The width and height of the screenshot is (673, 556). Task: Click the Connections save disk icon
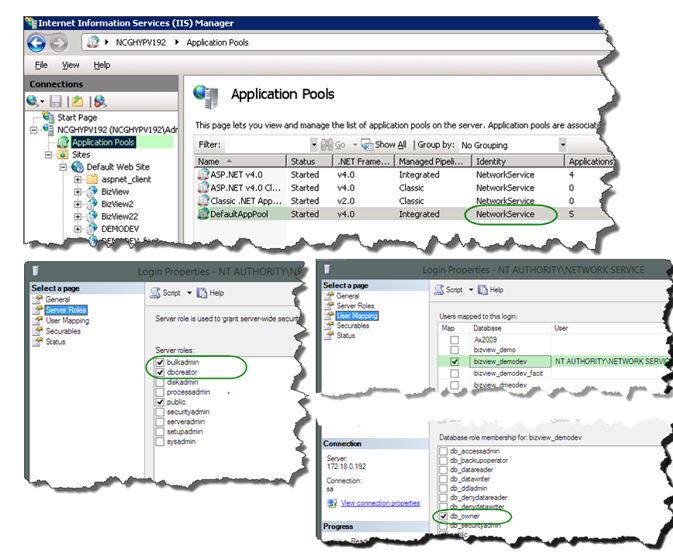56,101
